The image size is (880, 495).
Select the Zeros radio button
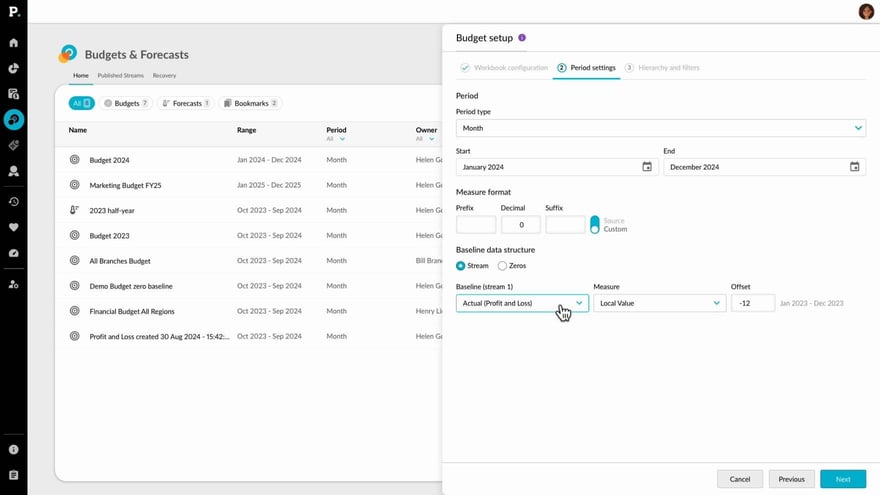click(x=502, y=266)
